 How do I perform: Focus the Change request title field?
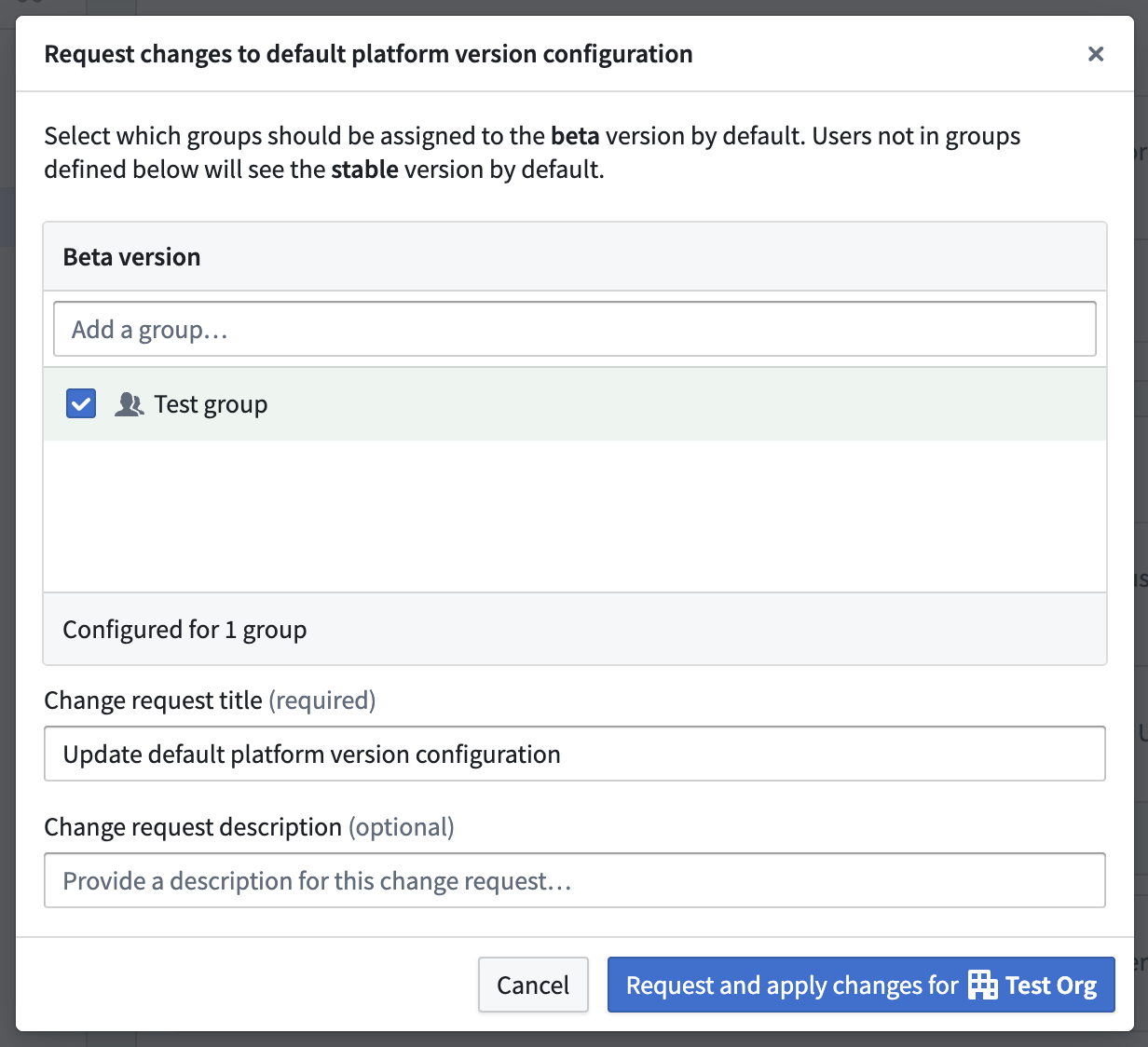(x=574, y=754)
